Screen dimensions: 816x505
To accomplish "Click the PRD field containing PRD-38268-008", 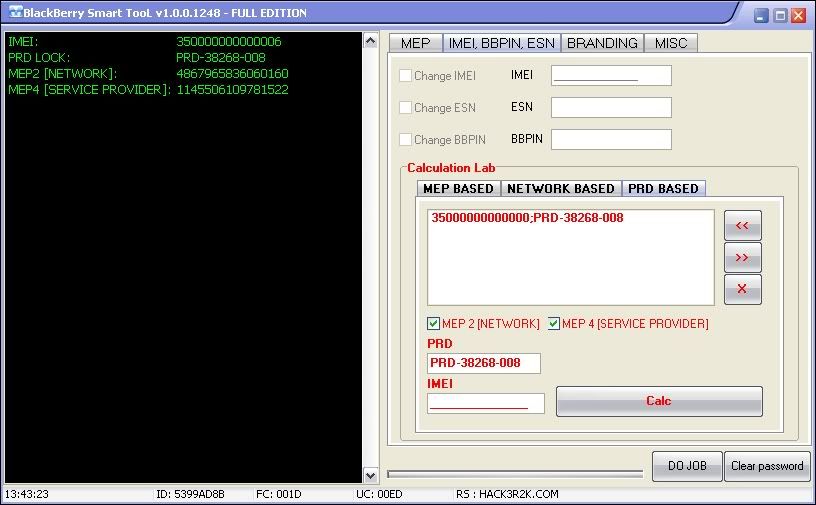I will 484,363.
